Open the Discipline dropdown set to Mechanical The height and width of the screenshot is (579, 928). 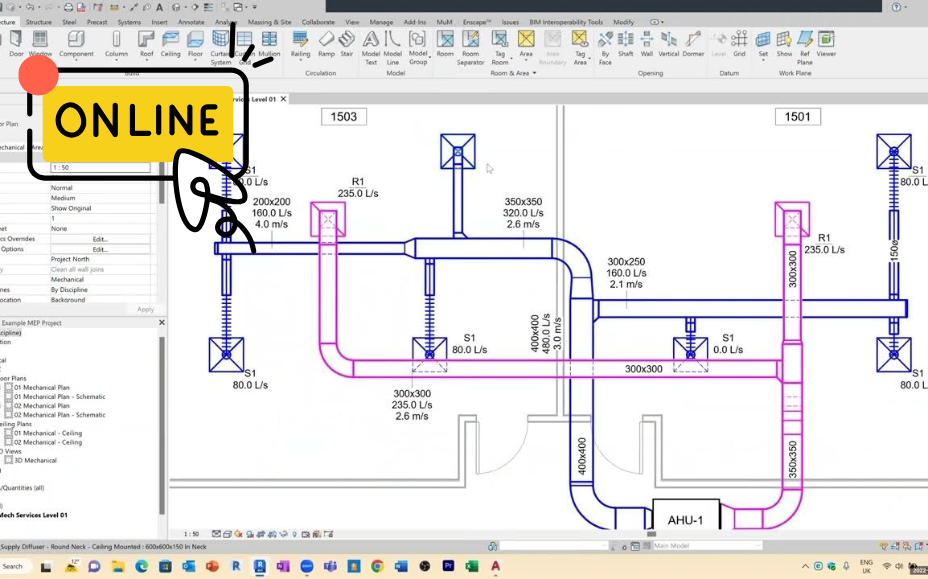(x=100, y=279)
